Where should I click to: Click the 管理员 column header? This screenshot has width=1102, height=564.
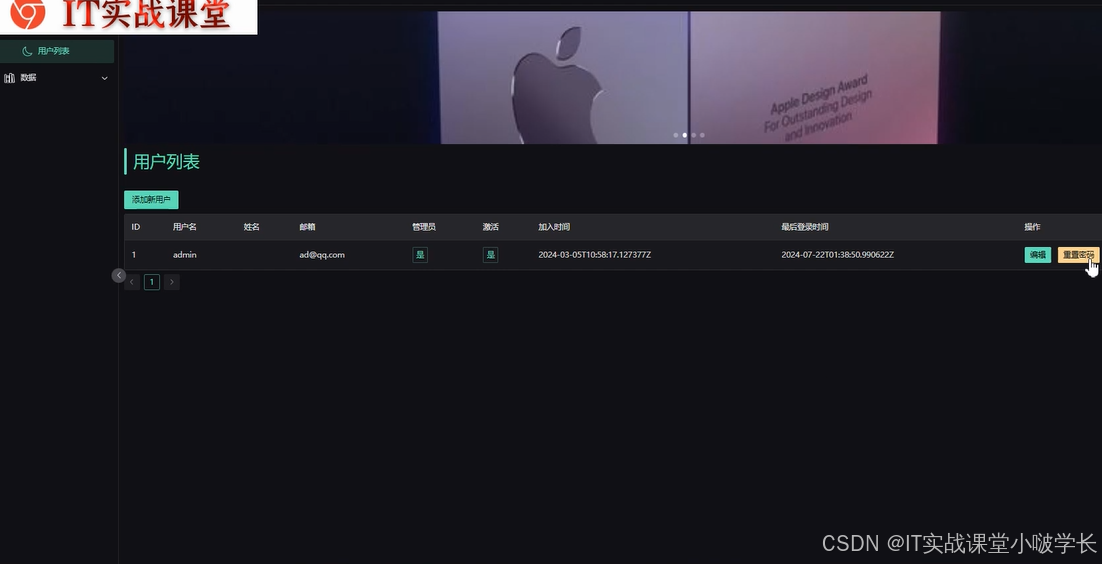tap(424, 227)
